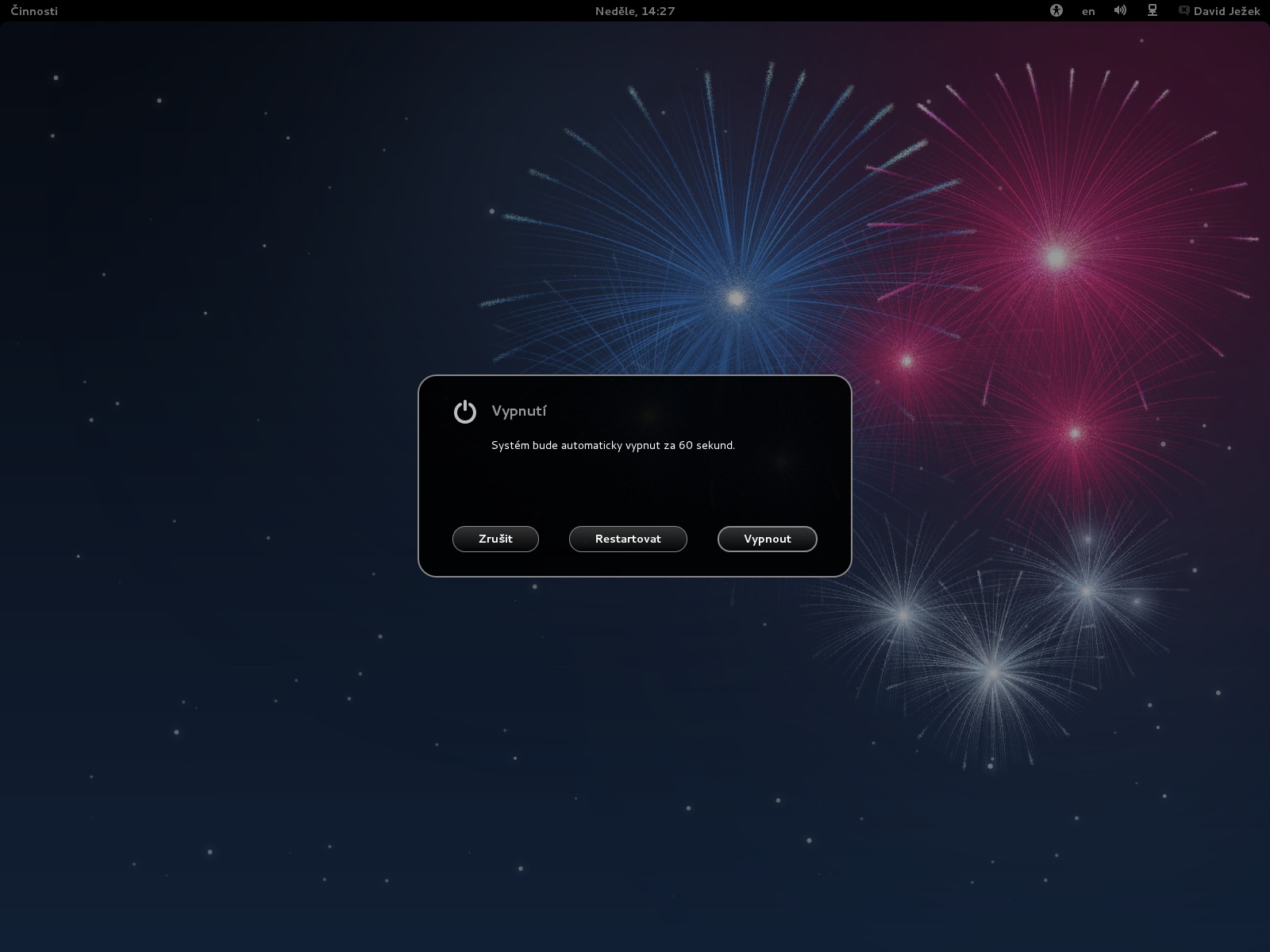
Task: Open the David Ježek user menu
Action: pos(1227,11)
